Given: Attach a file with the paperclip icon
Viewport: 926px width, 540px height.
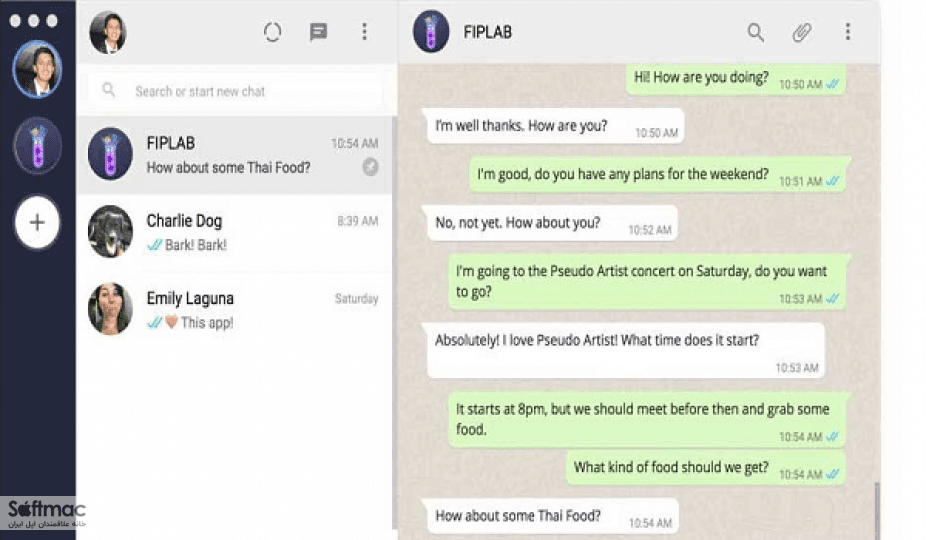Looking at the screenshot, I should tap(801, 32).
